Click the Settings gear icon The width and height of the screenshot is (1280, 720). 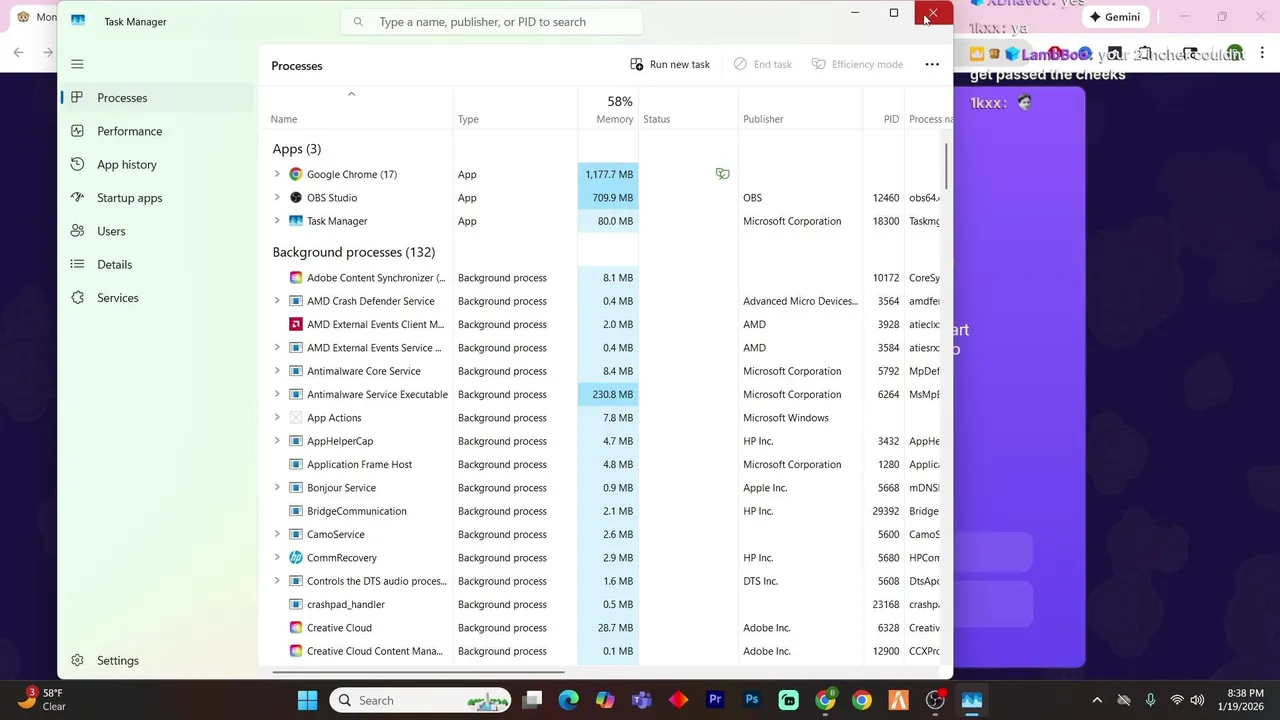[77, 660]
